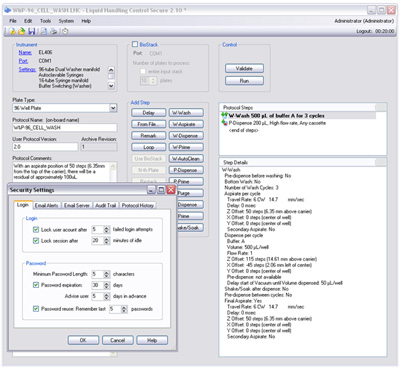Open the Tools menu
Screen dimensions: 400x370
(x=46, y=21)
